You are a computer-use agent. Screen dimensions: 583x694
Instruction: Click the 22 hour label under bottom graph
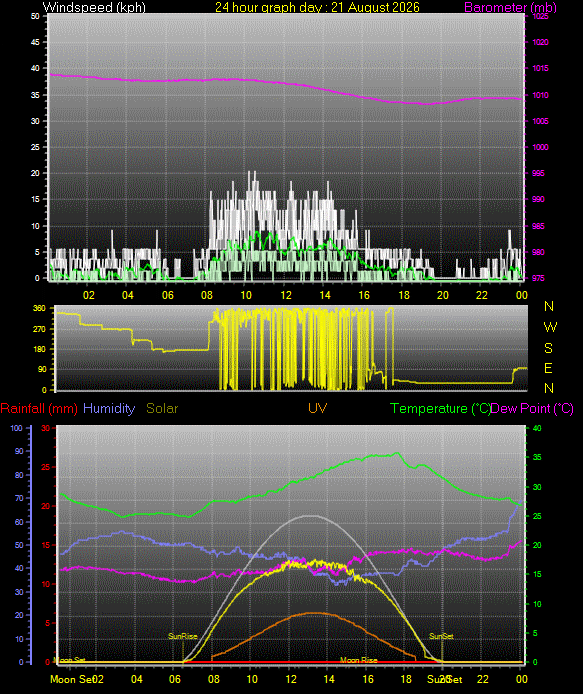[483, 679]
